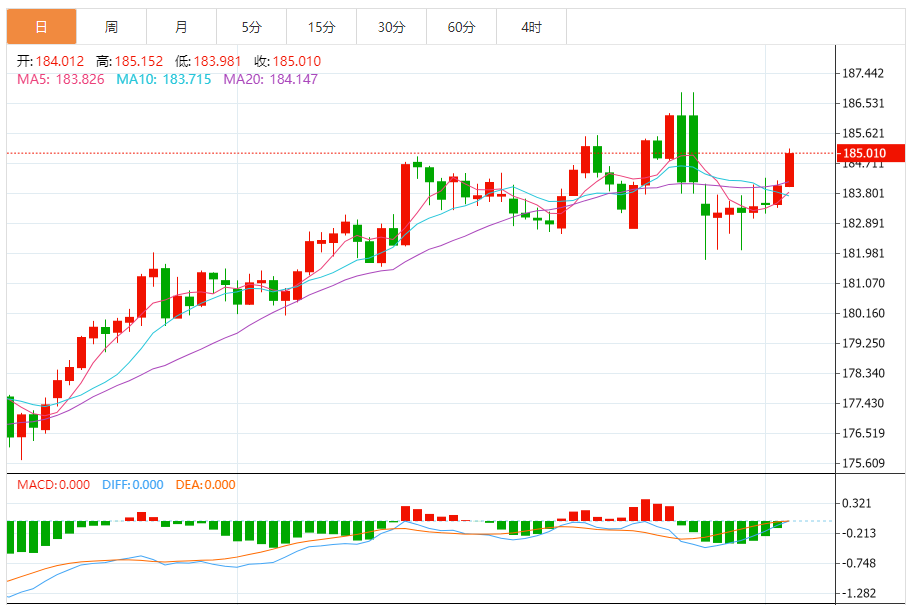908x605 pixels.
Task: Open the 5分 timeframe tab
Action: 251,27
